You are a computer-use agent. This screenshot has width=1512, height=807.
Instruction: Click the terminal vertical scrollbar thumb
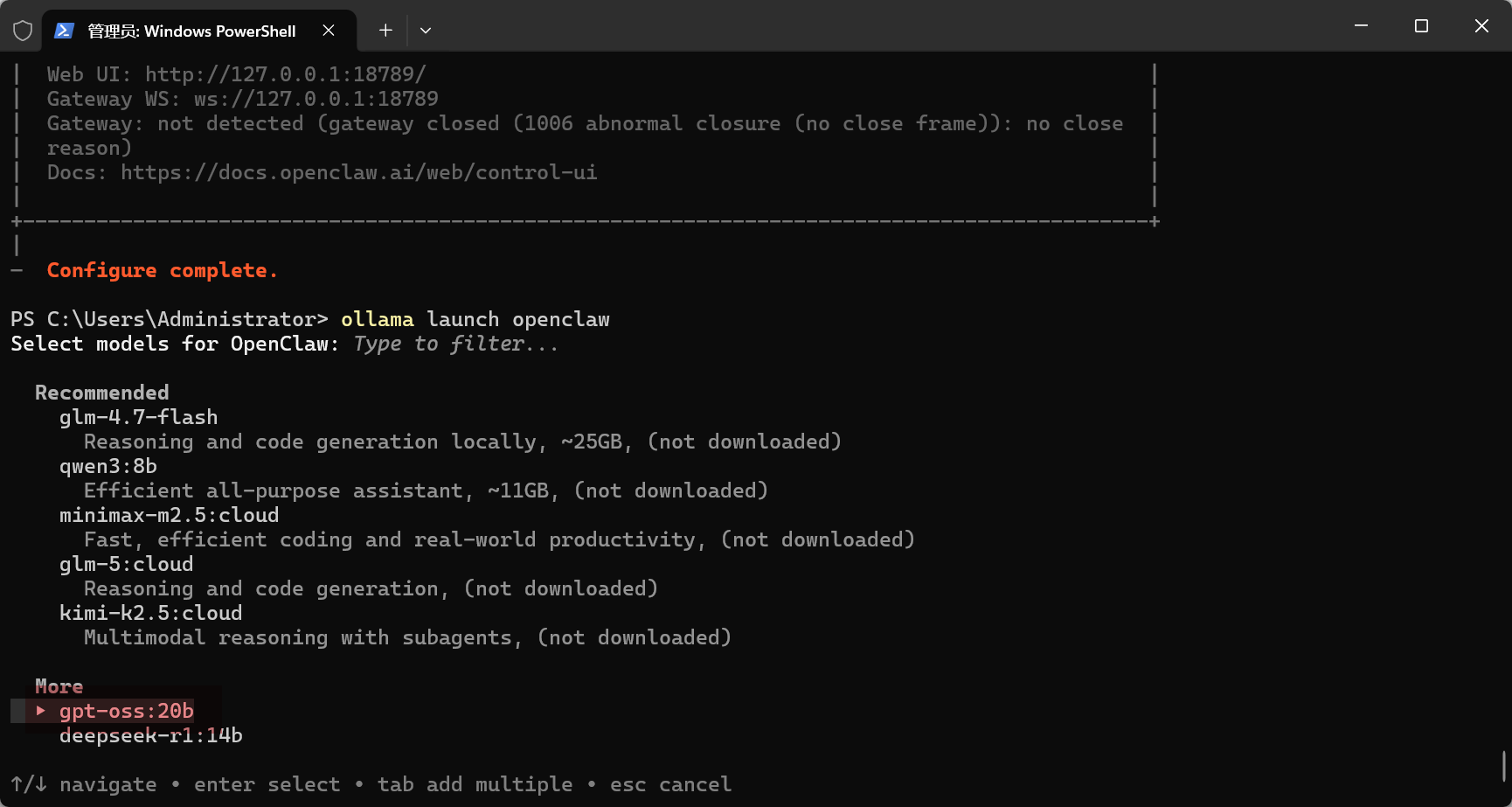(1504, 766)
